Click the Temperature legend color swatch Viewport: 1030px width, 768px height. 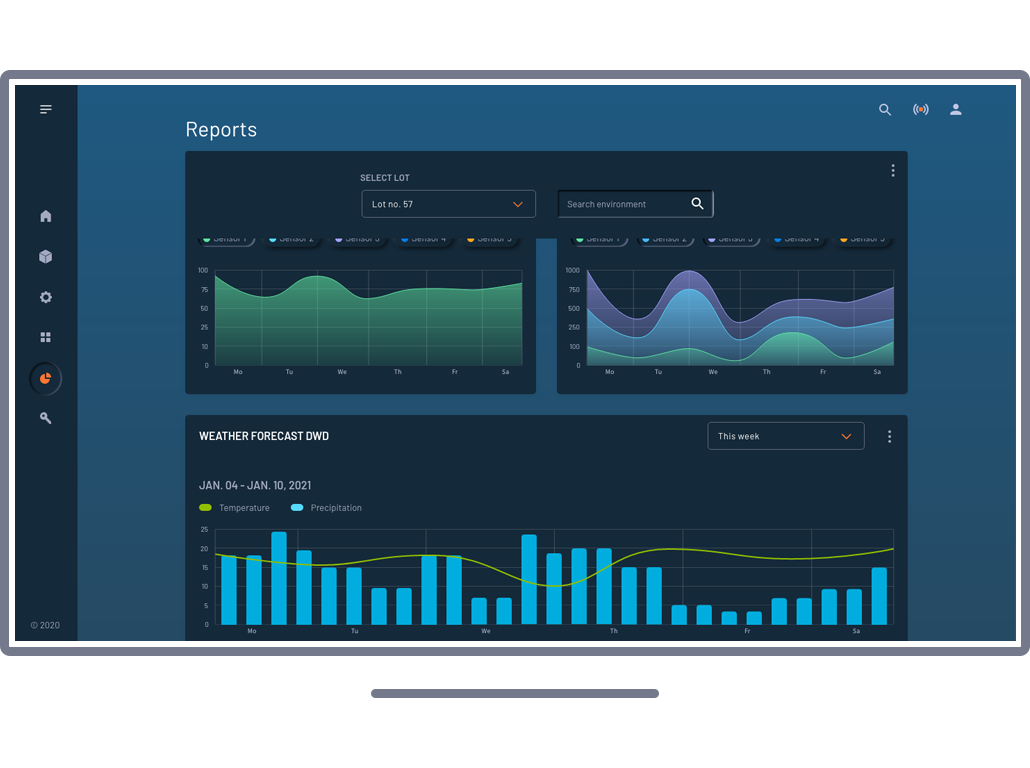tap(206, 508)
